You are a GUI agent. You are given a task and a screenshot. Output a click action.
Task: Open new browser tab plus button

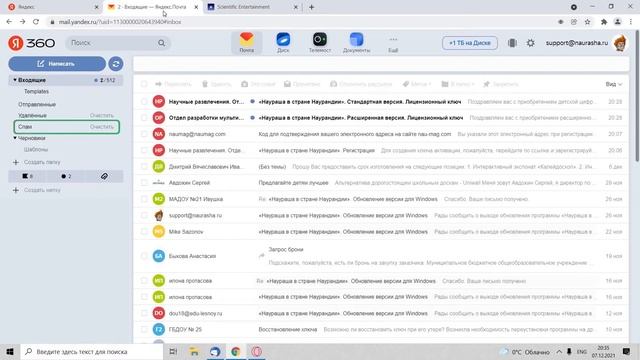click(311, 7)
